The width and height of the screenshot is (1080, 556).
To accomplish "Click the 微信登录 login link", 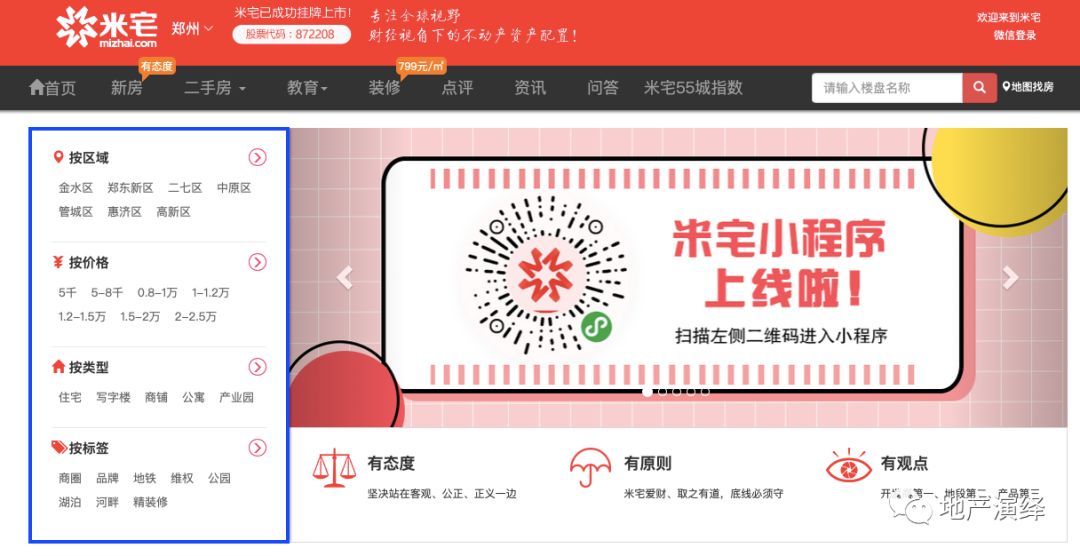I will coord(1015,35).
